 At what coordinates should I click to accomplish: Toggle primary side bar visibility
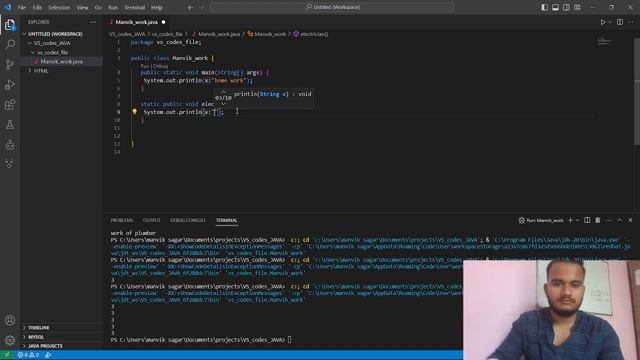[544, 7]
